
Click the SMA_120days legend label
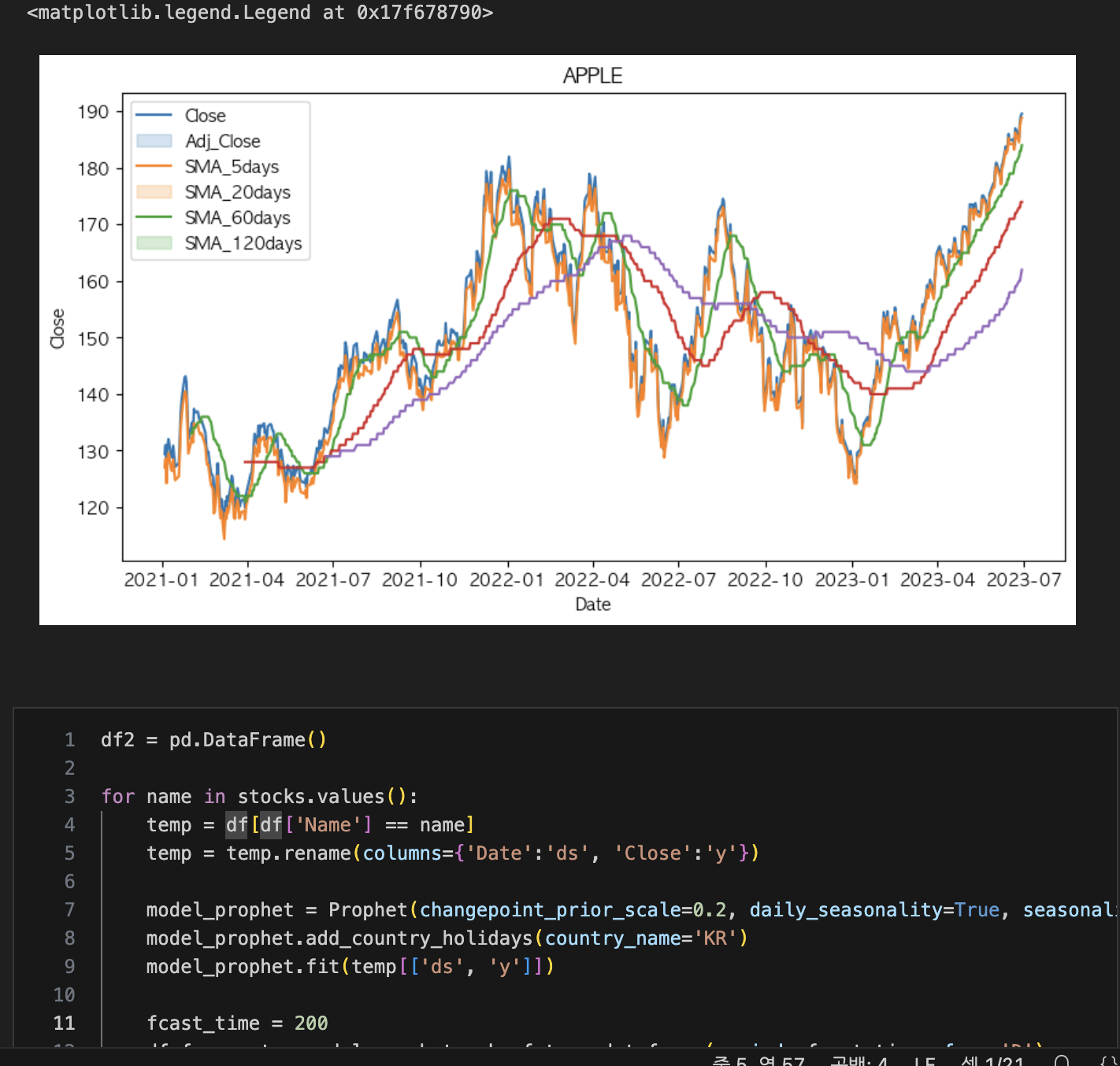tap(243, 243)
